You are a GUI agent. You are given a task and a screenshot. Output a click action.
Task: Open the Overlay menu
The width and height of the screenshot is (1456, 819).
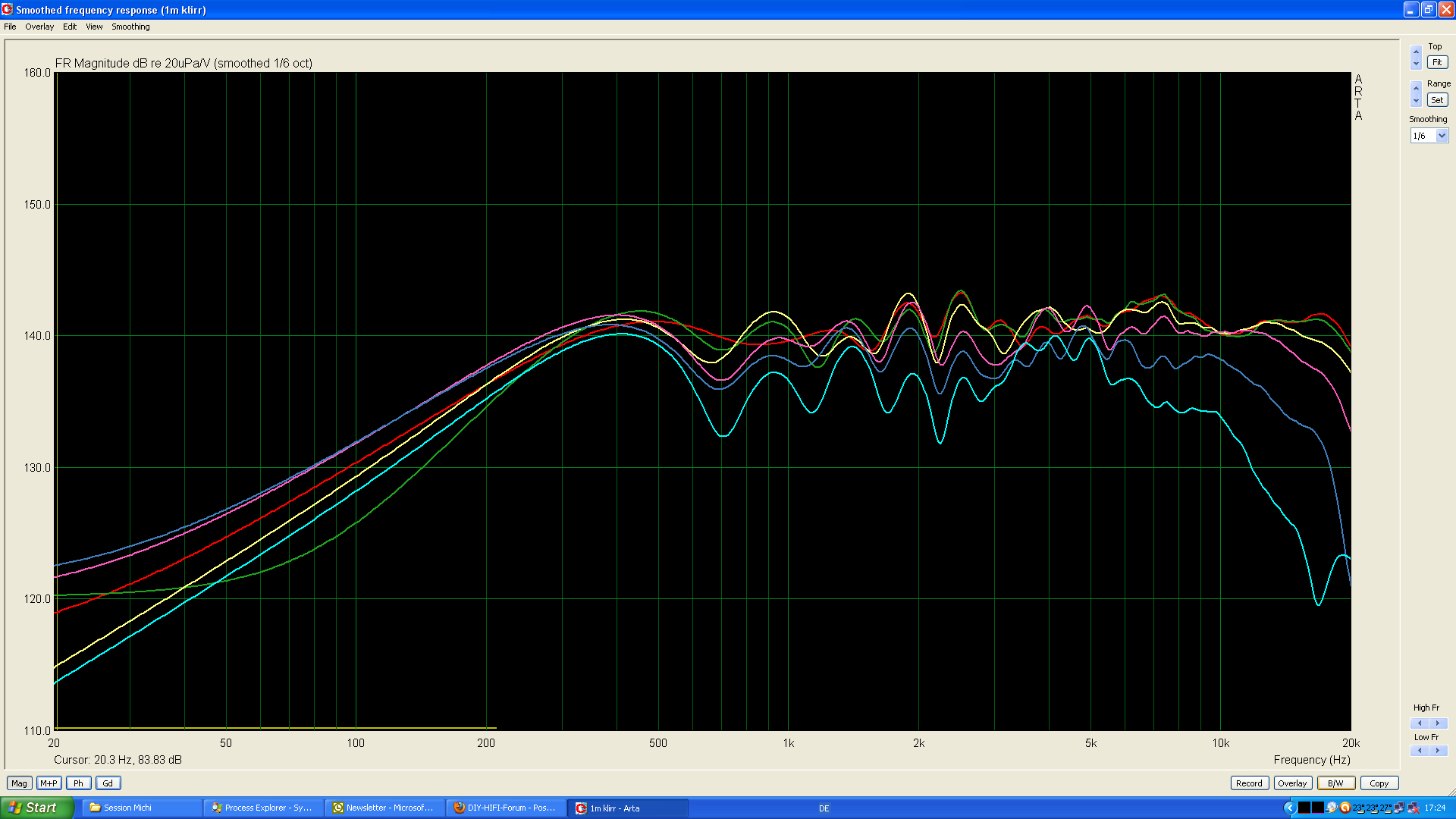pos(39,27)
